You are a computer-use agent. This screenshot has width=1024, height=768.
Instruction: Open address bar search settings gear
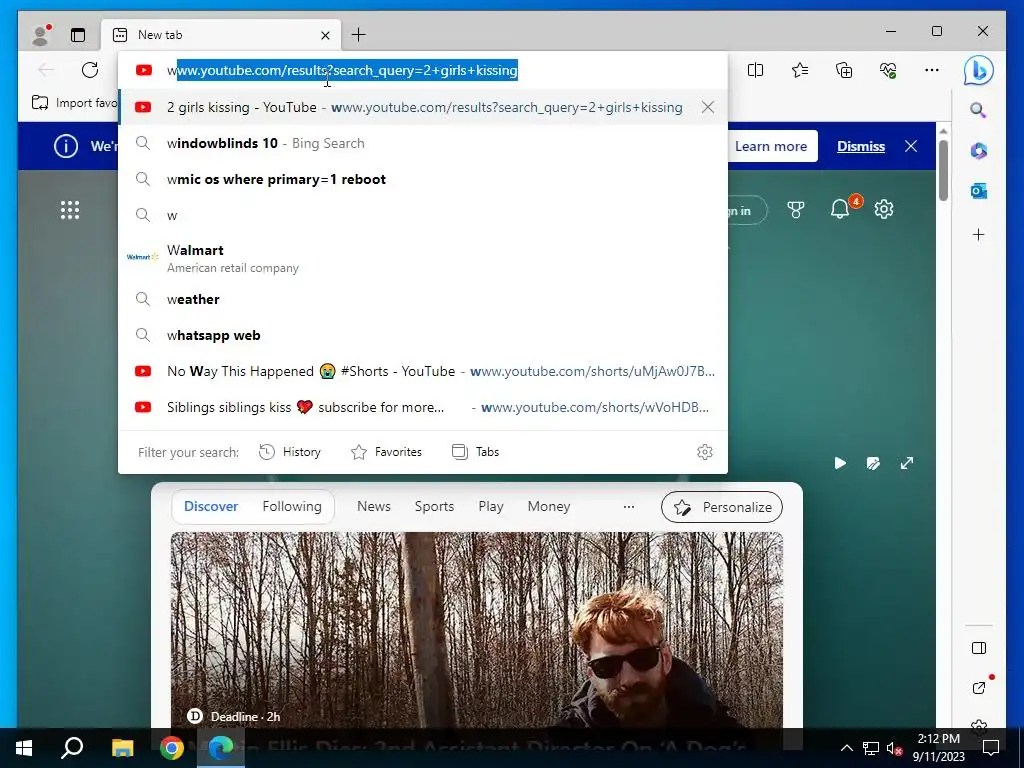(x=705, y=452)
